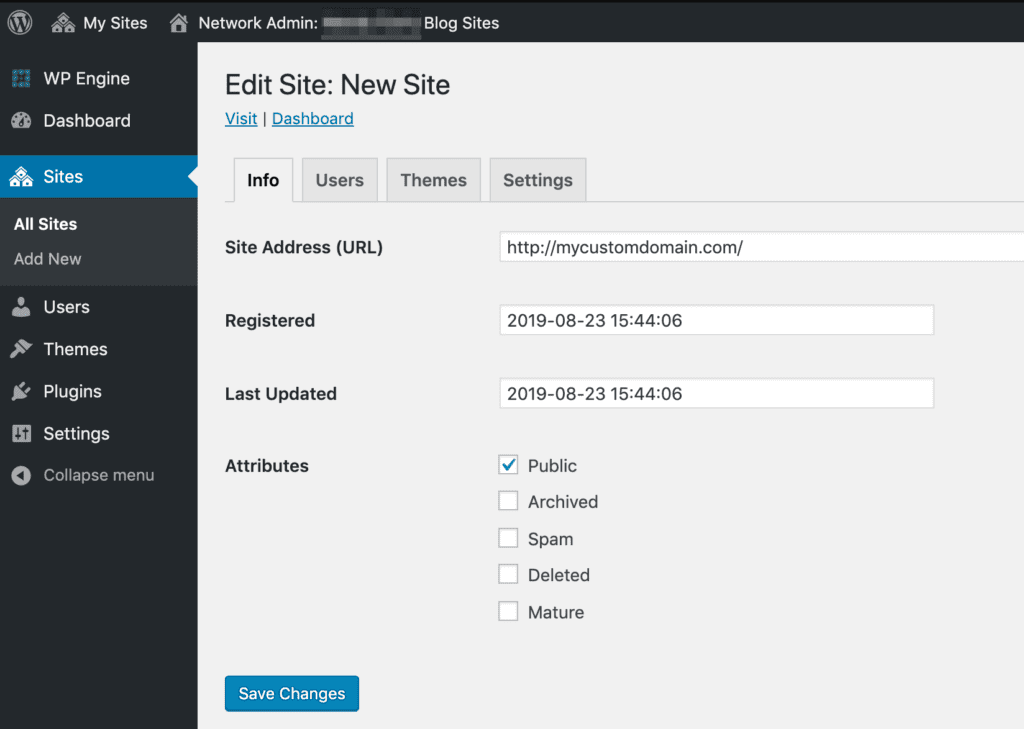This screenshot has height=729, width=1024.
Task: Click the Themes paintbrush icon
Action: 21,350
